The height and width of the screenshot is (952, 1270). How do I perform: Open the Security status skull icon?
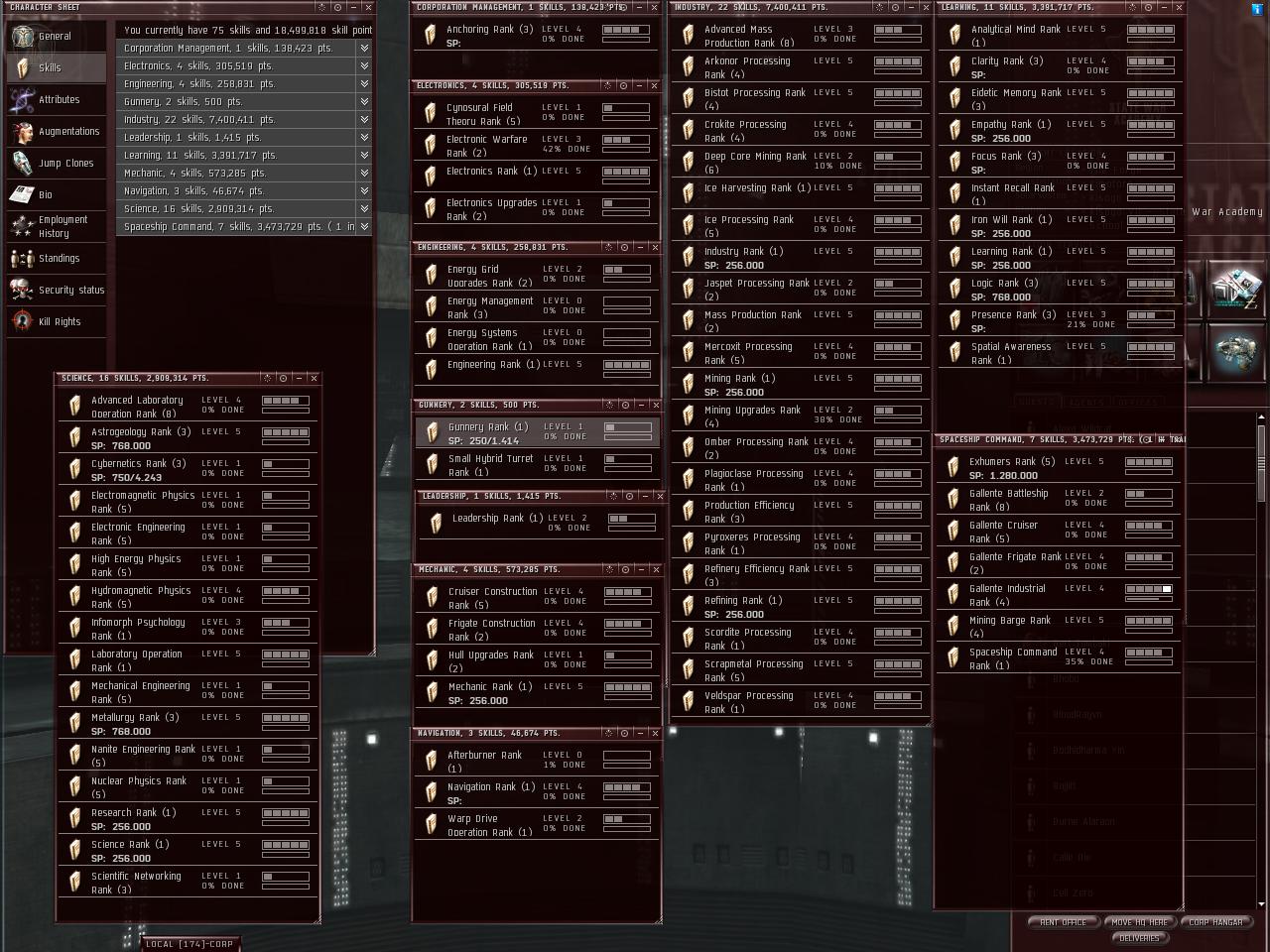[x=22, y=290]
